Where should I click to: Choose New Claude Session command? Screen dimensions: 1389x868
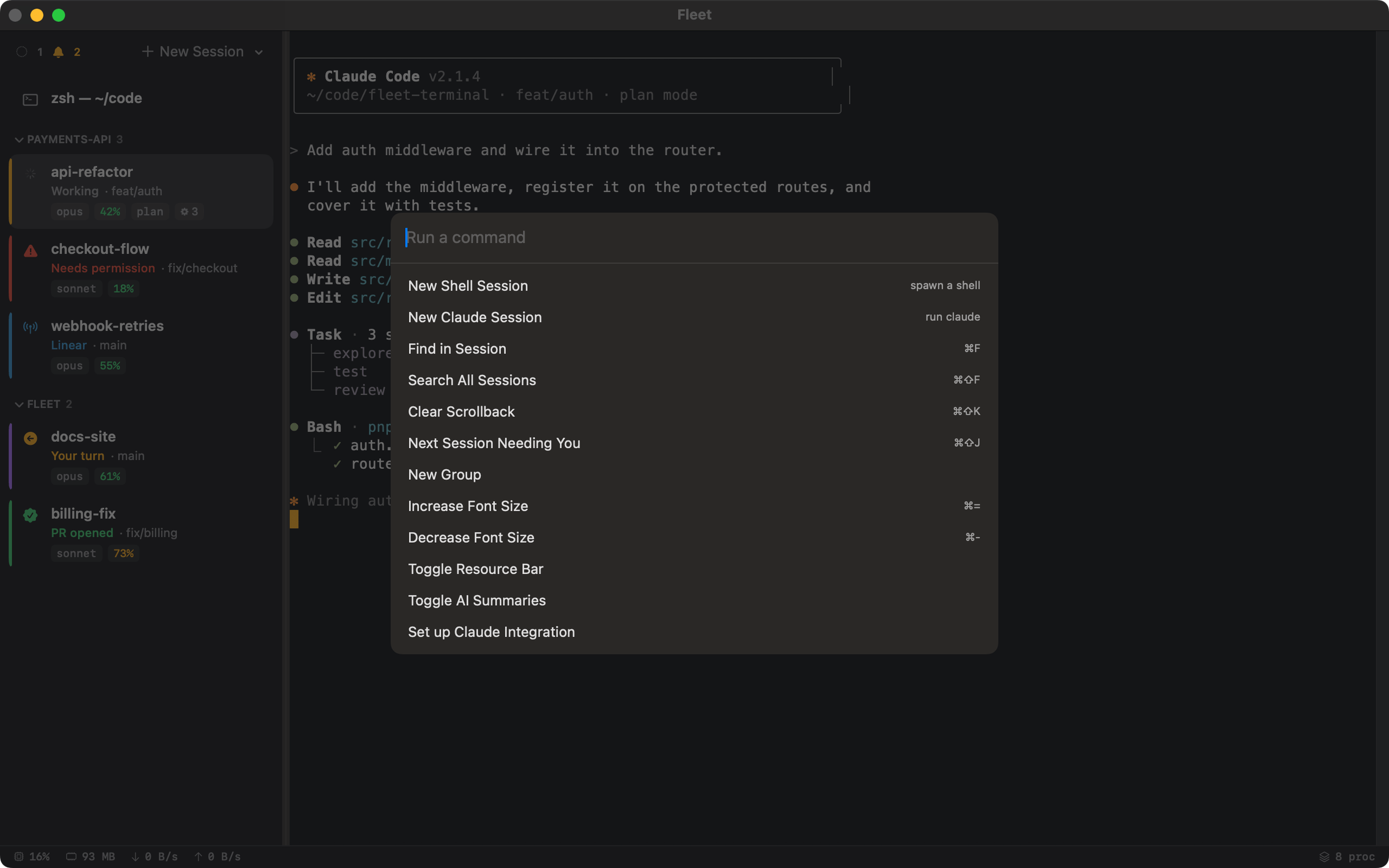694,317
